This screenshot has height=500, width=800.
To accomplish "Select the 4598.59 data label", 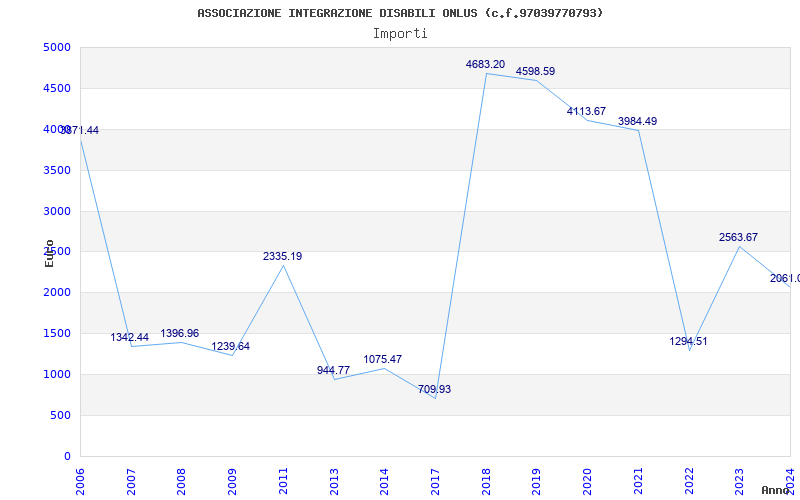I will pos(535,71).
